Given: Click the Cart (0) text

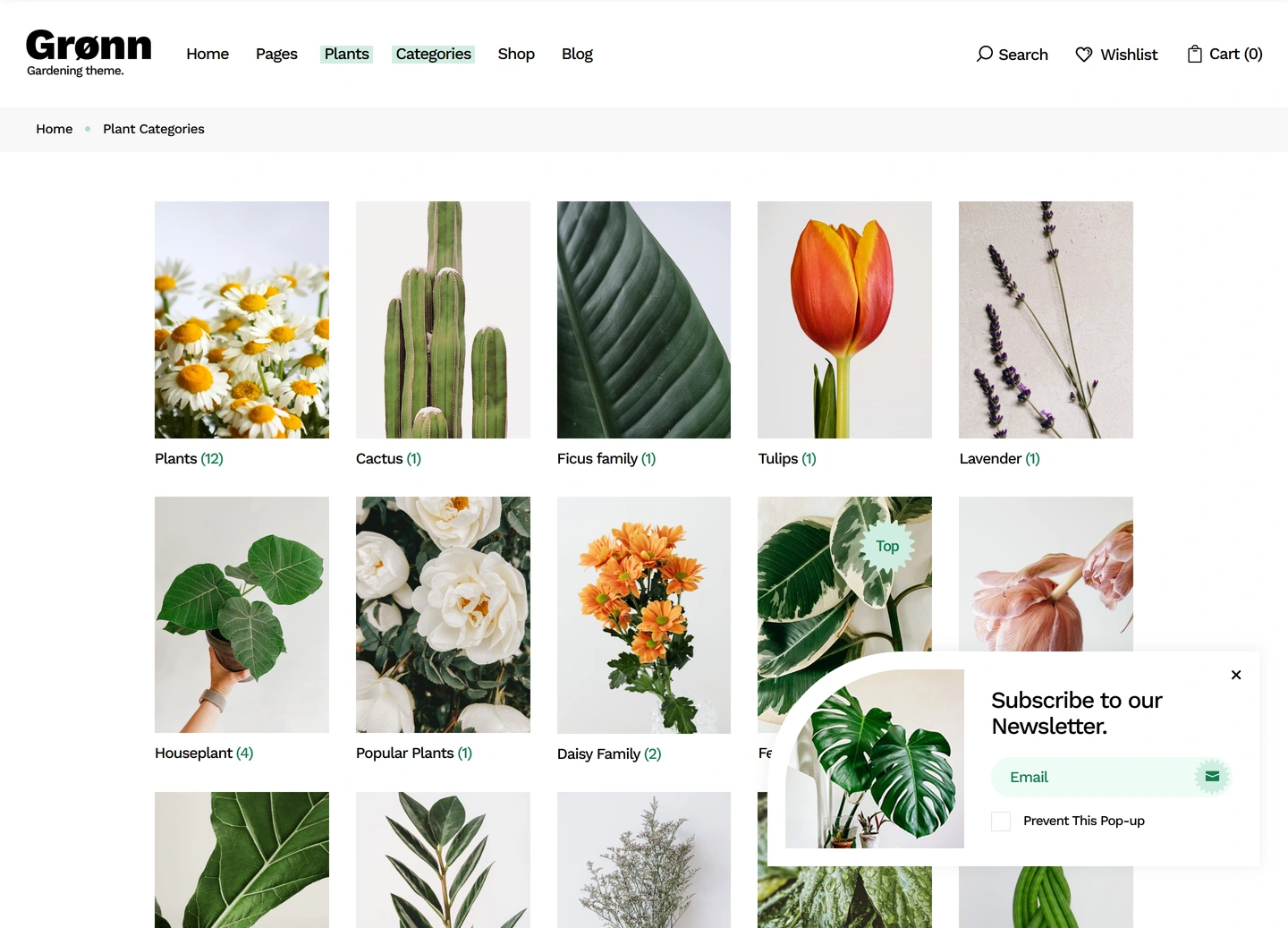Looking at the screenshot, I should pos(1236,54).
